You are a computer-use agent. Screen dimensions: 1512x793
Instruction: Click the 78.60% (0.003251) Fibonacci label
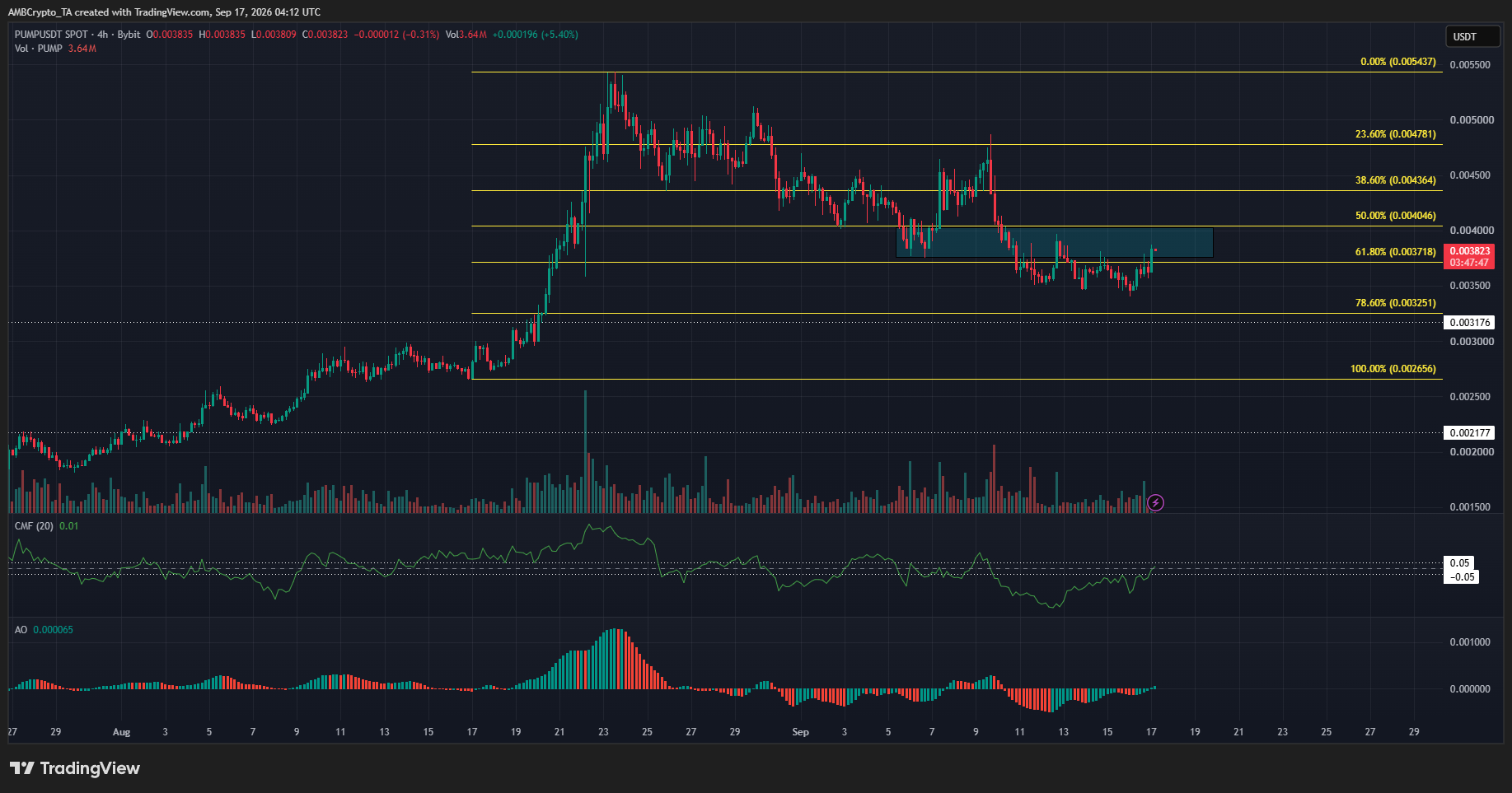1395,303
